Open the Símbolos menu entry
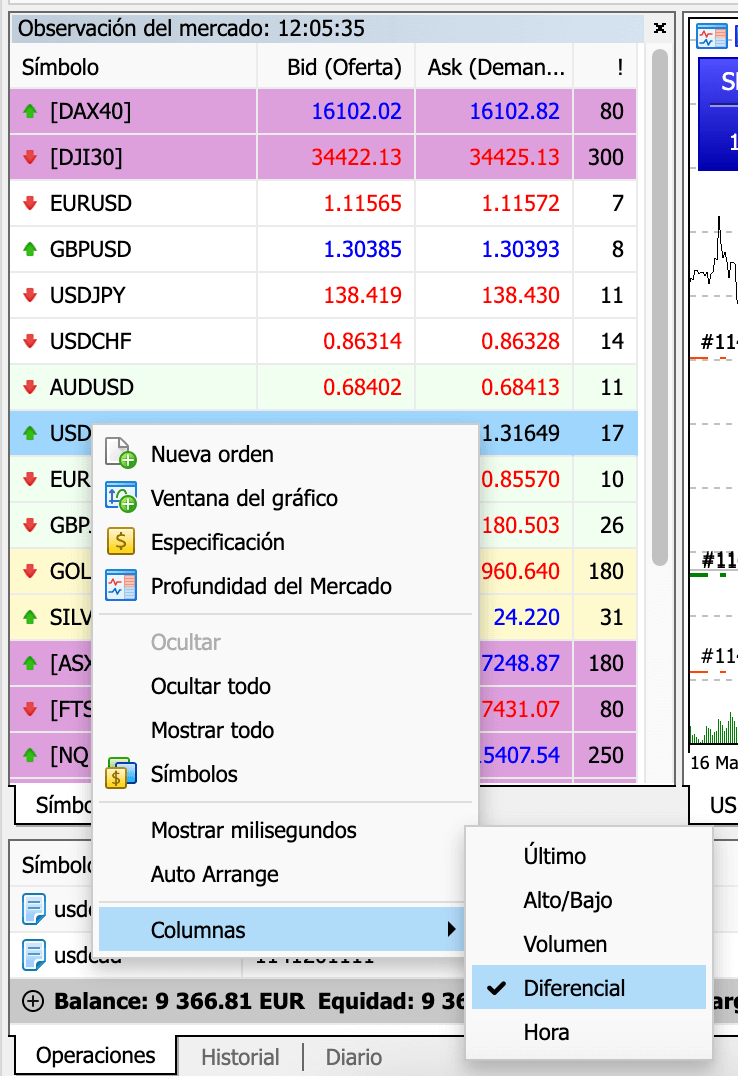Viewport: 738px width, 1076px height. pyautogui.click(x=194, y=773)
